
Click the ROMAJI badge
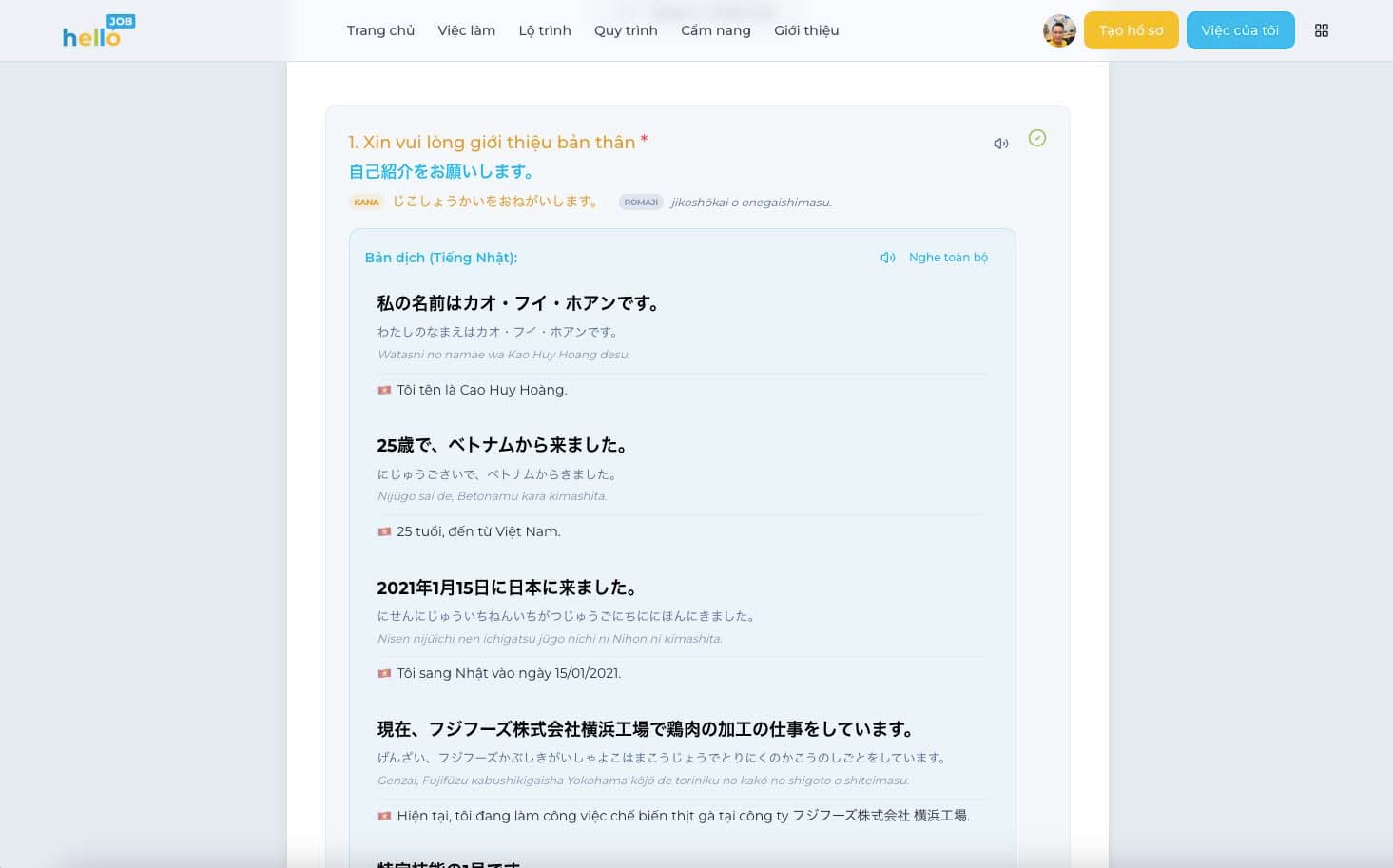[641, 203]
